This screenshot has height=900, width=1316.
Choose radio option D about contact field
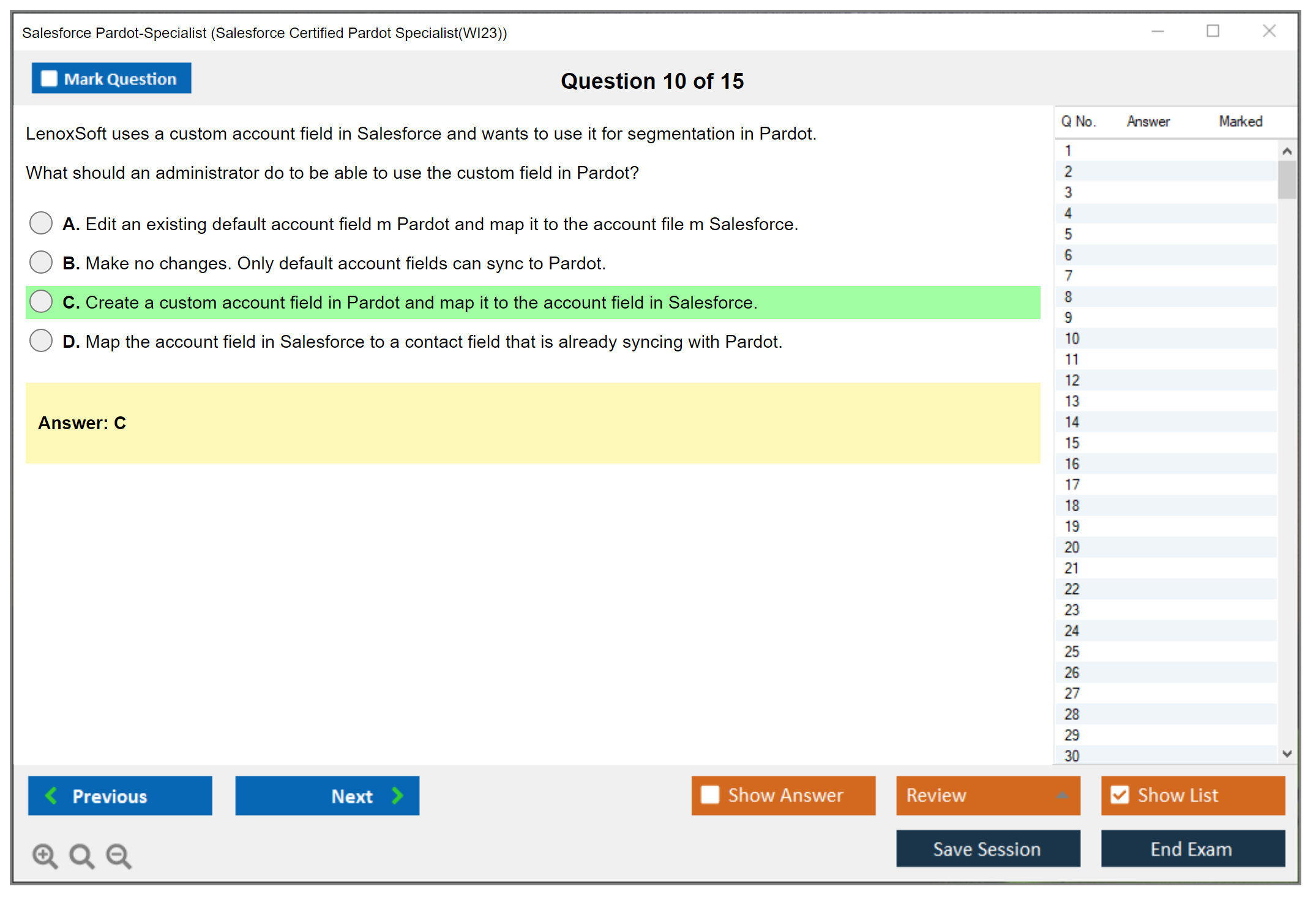point(41,341)
